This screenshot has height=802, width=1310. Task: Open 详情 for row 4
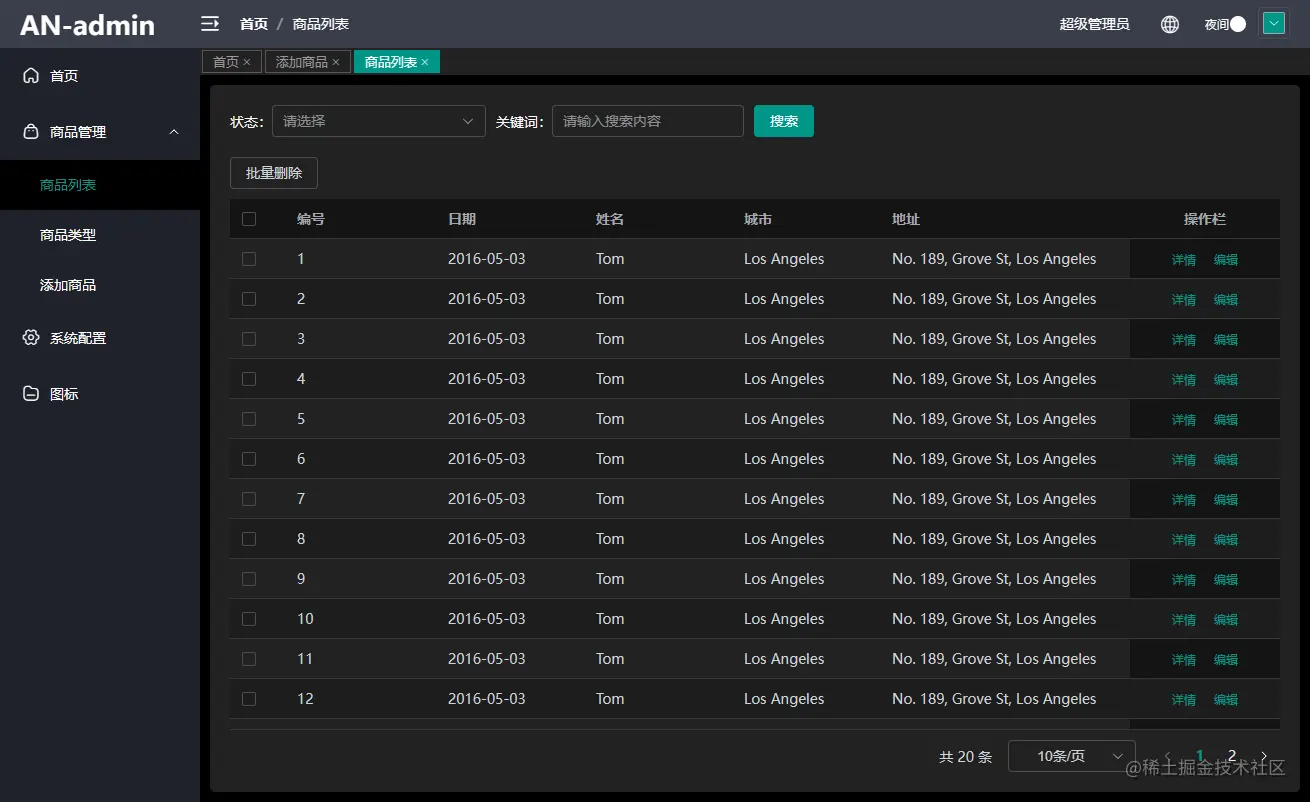[x=1184, y=380]
